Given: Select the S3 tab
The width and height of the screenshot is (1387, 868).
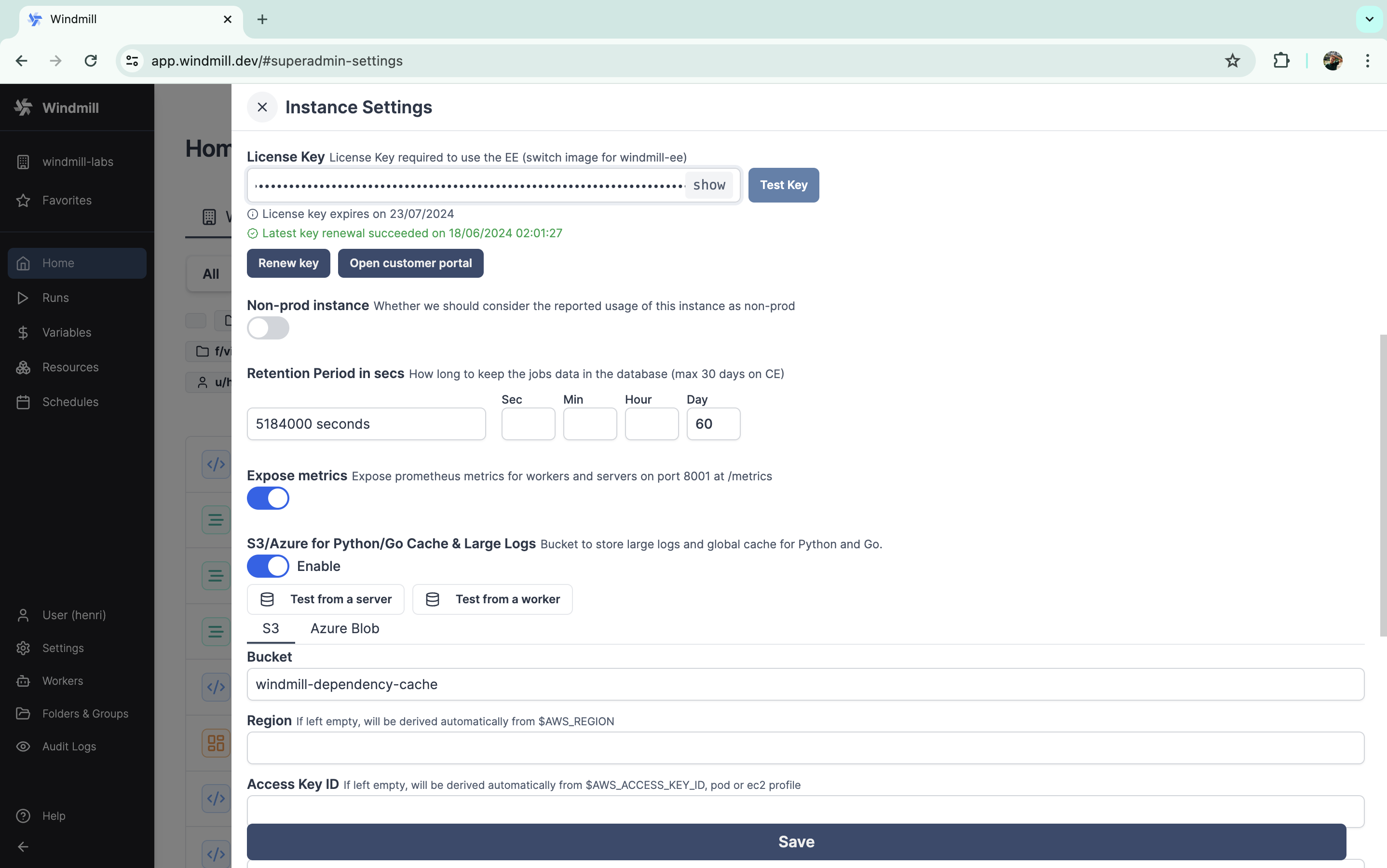Looking at the screenshot, I should click(271, 628).
